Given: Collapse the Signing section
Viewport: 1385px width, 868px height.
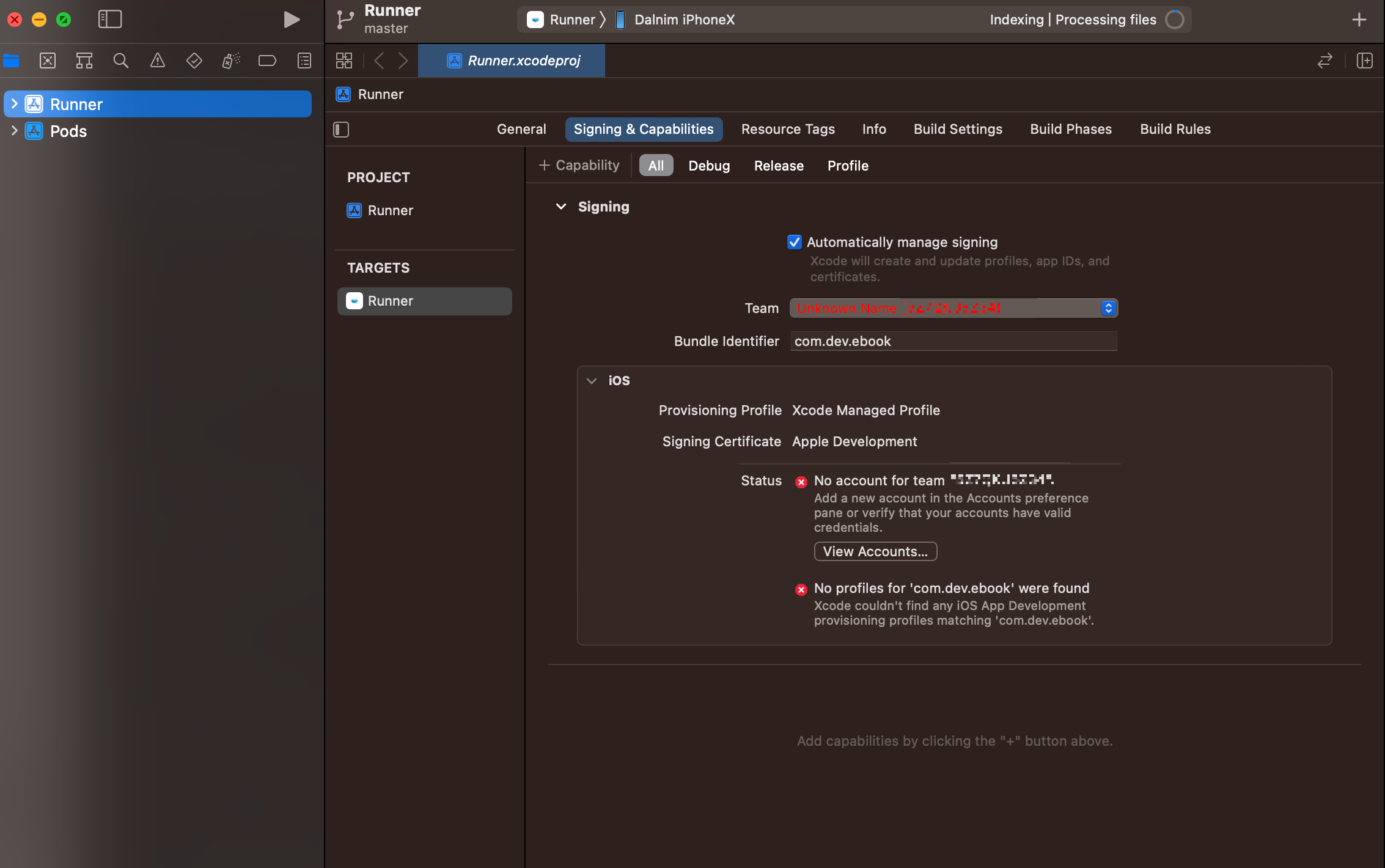Looking at the screenshot, I should pyautogui.click(x=560, y=207).
